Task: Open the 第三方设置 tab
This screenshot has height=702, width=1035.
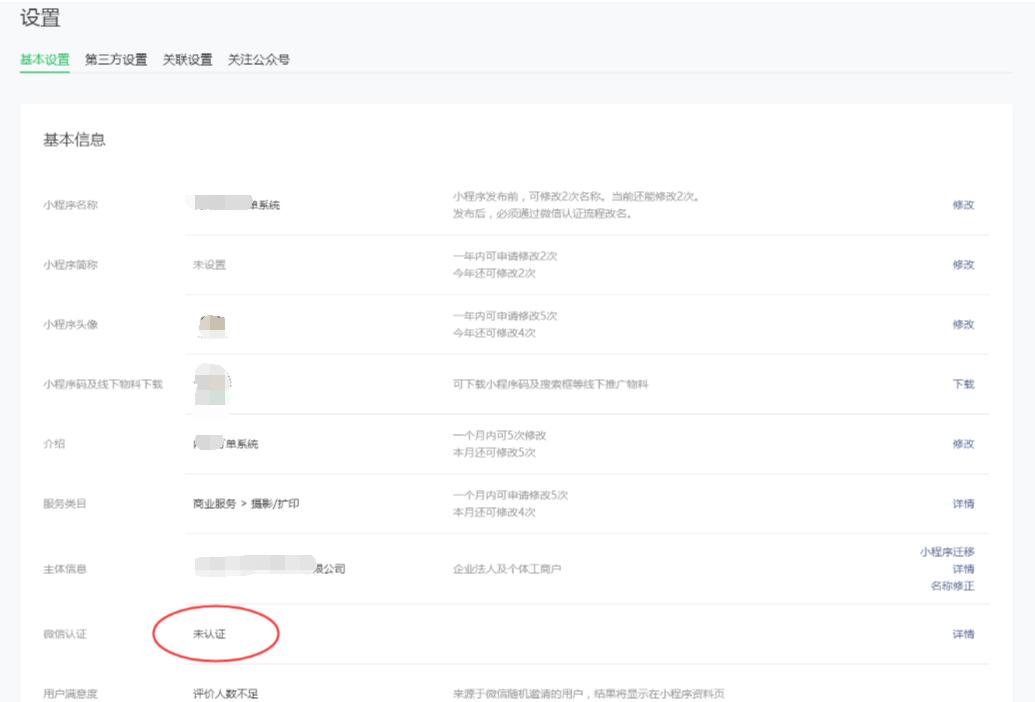Action: coord(116,60)
